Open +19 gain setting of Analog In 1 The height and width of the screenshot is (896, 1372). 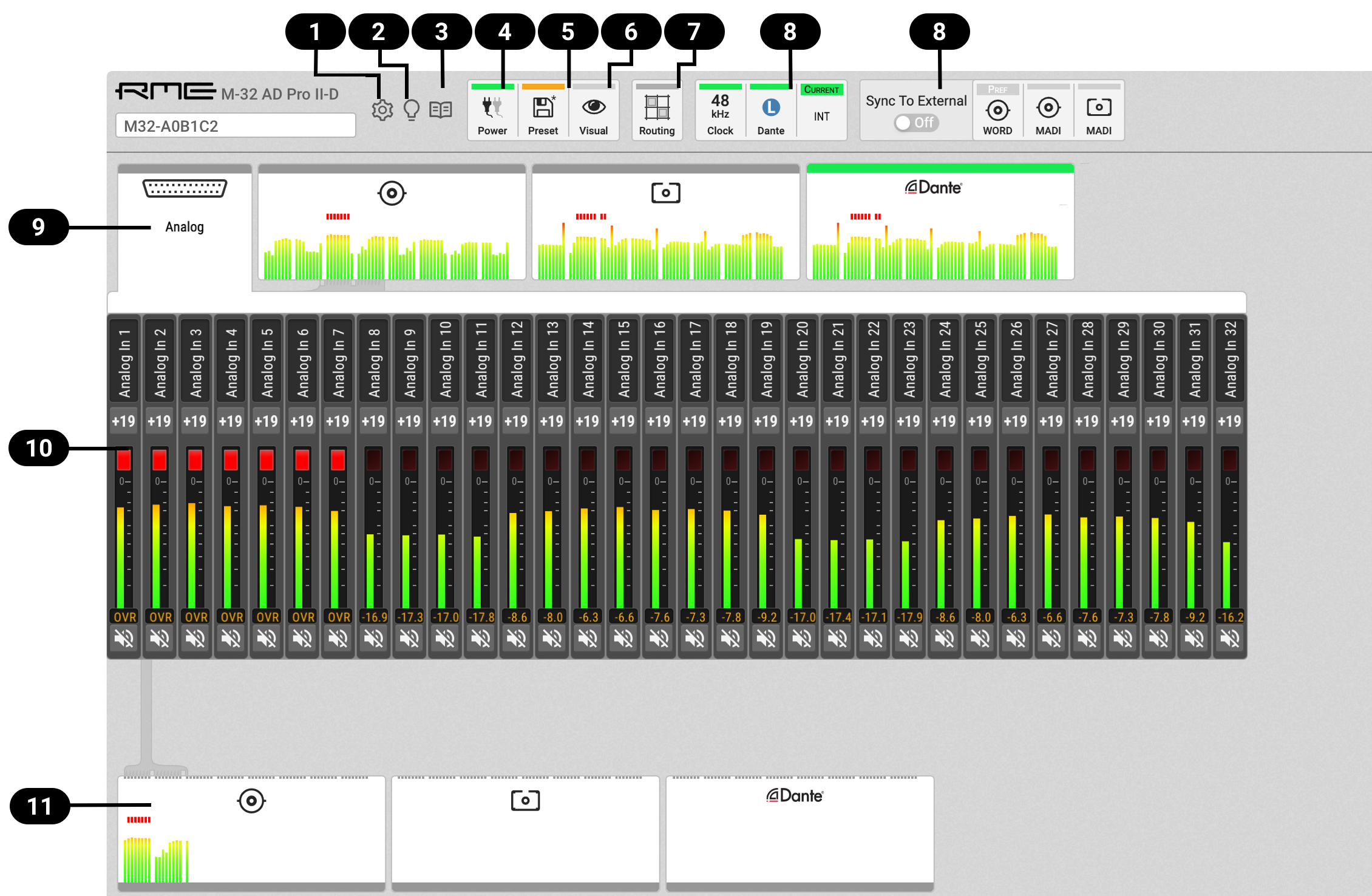(x=124, y=421)
